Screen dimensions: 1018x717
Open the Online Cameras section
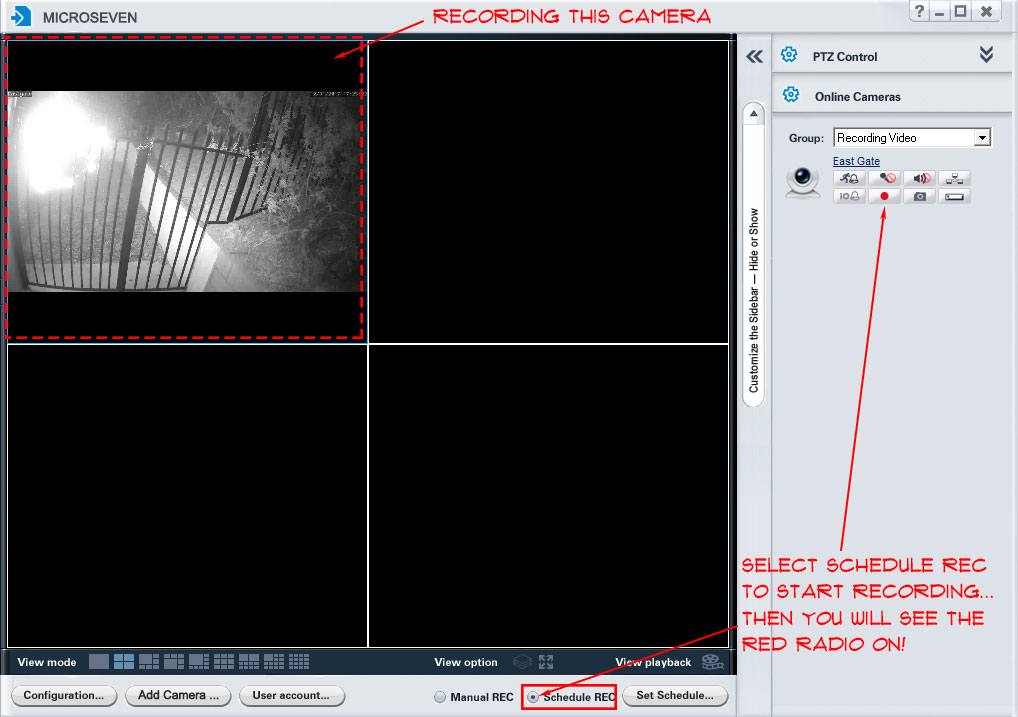pos(856,97)
